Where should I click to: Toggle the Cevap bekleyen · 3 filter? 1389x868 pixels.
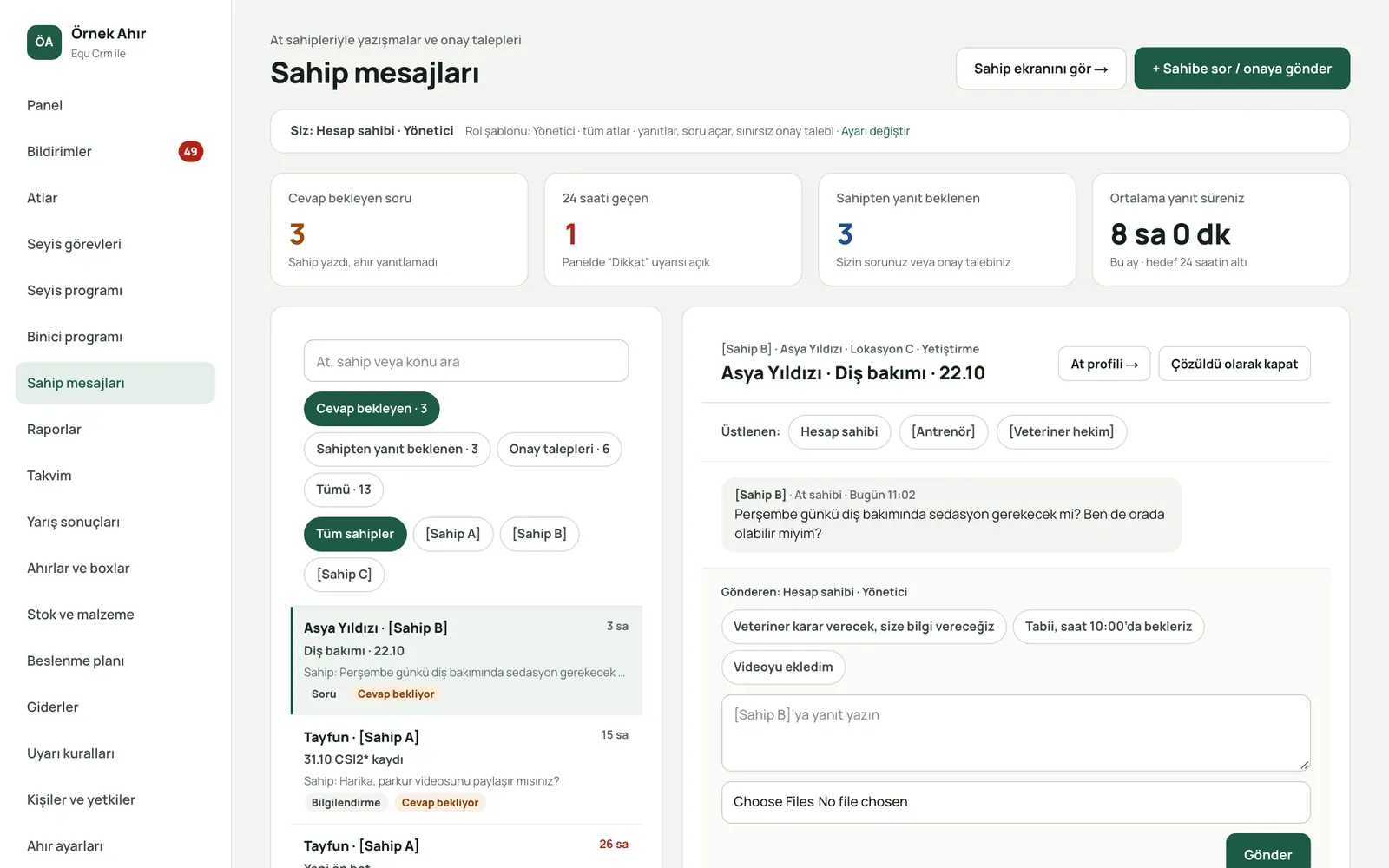(372, 409)
